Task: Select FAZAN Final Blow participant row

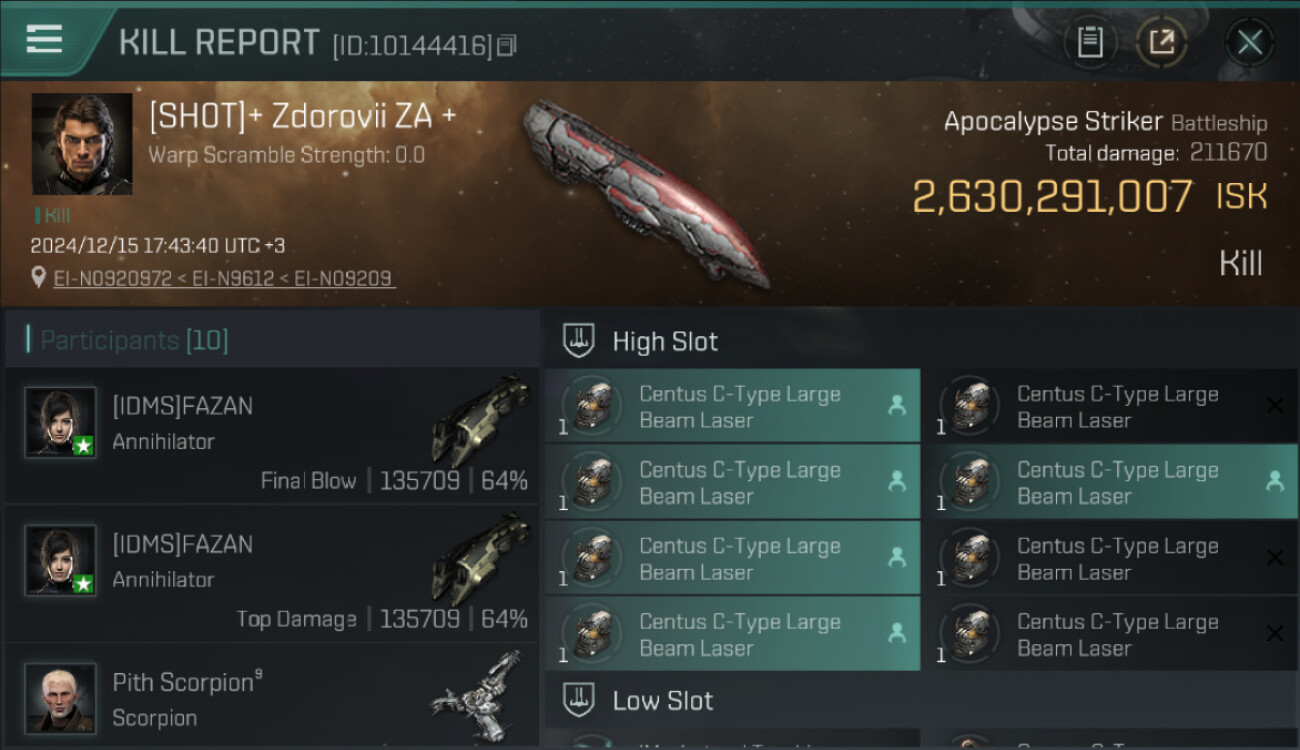Action: click(x=272, y=436)
